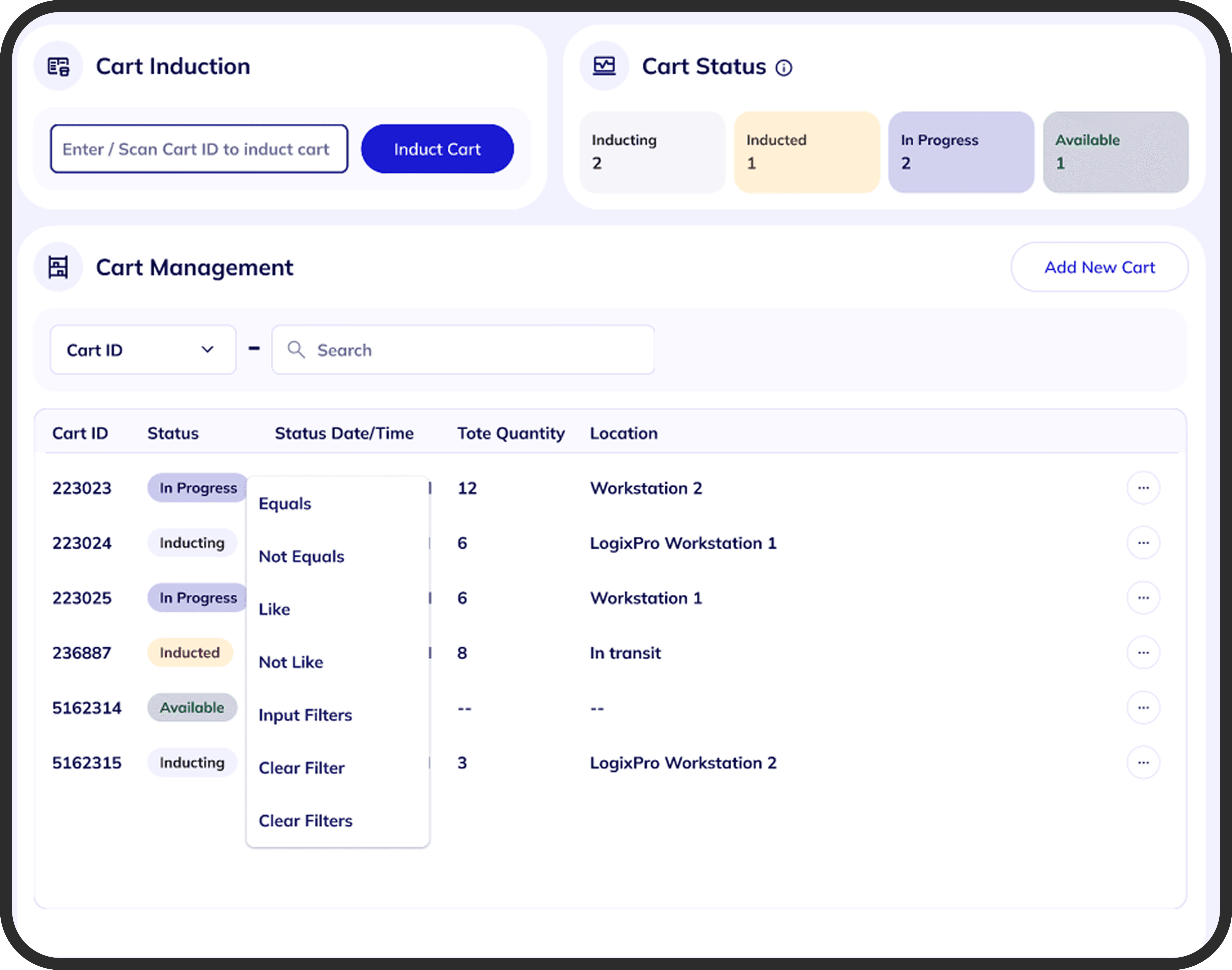Select the yellow Inducted status card
The width and height of the screenshot is (1232, 970).
pyautogui.click(x=807, y=152)
